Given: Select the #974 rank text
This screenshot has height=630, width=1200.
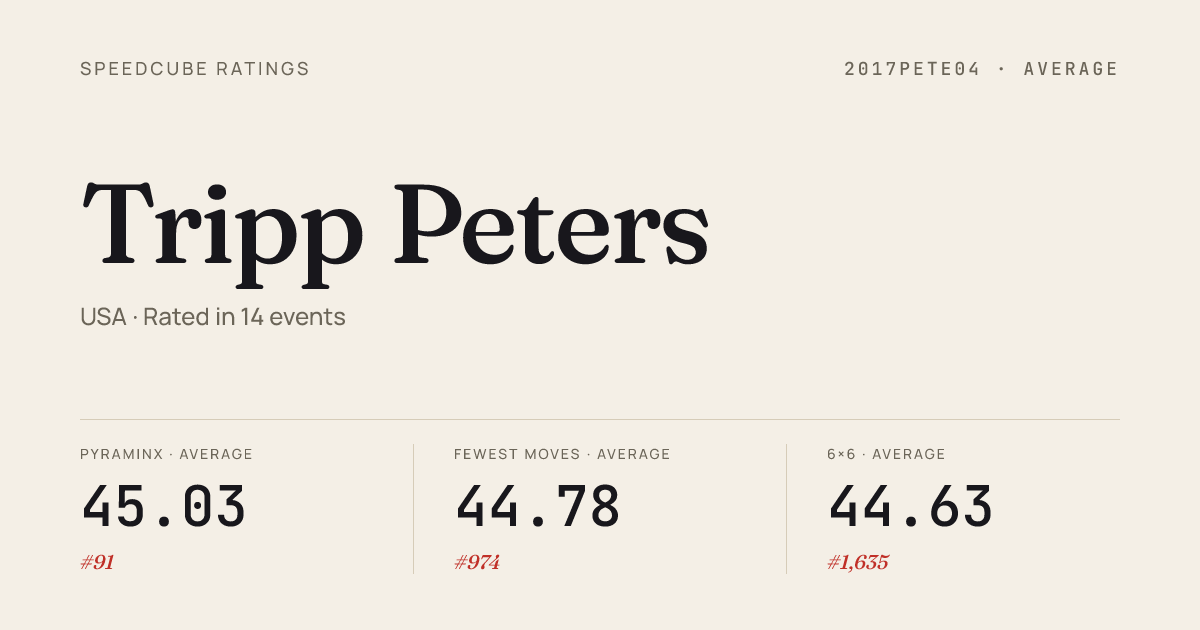Looking at the screenshot, I should coord(476,562).
